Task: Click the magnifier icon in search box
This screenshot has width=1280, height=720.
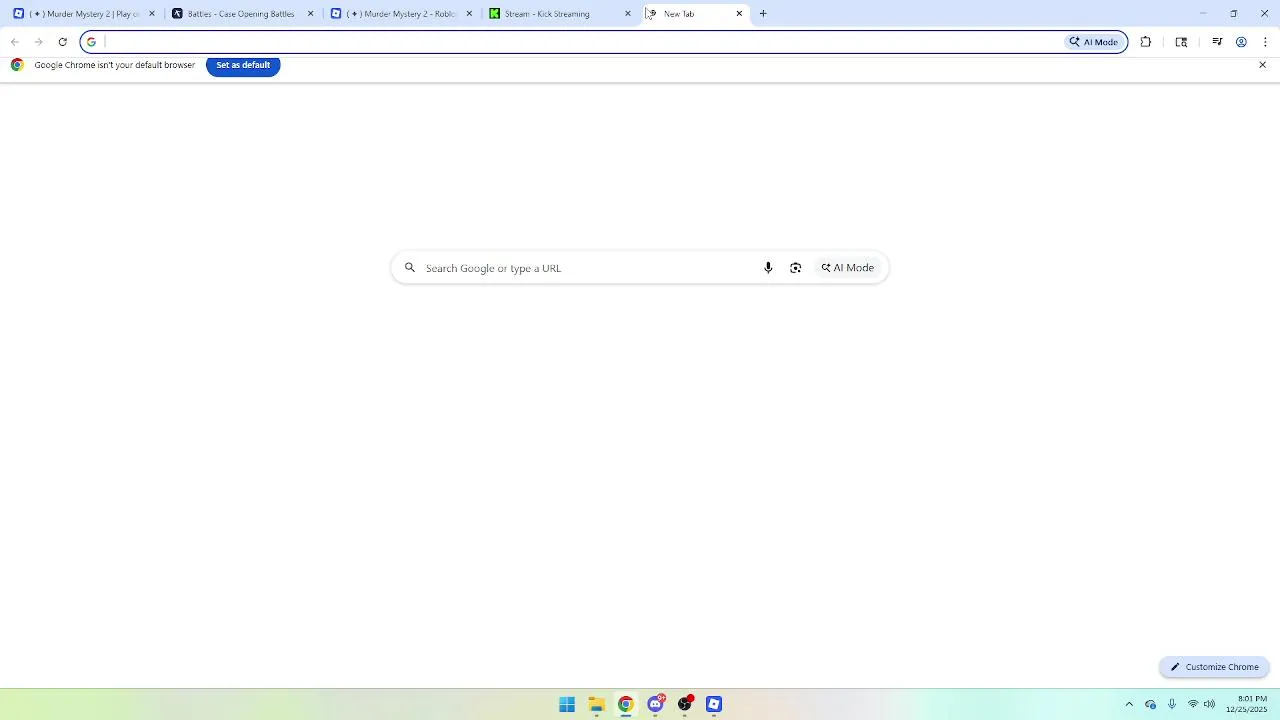Action: 410,268
